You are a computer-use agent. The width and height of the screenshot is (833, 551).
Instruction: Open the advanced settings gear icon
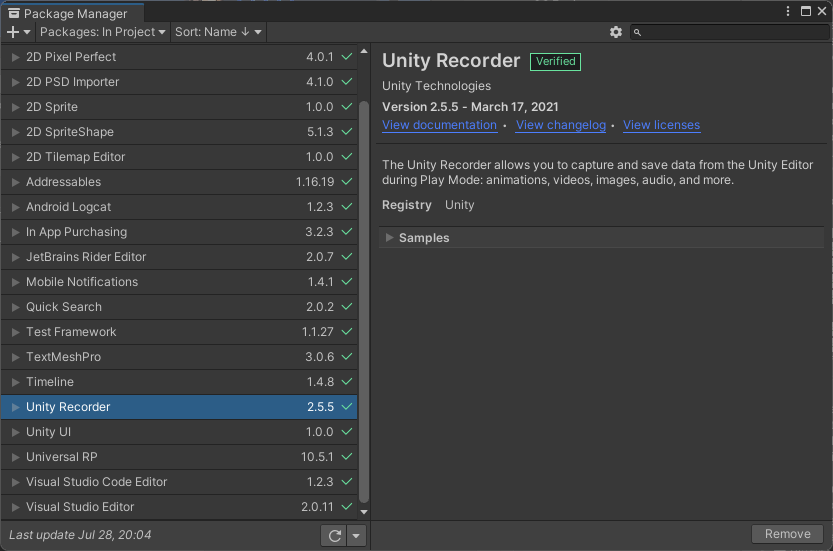point(616,32)
